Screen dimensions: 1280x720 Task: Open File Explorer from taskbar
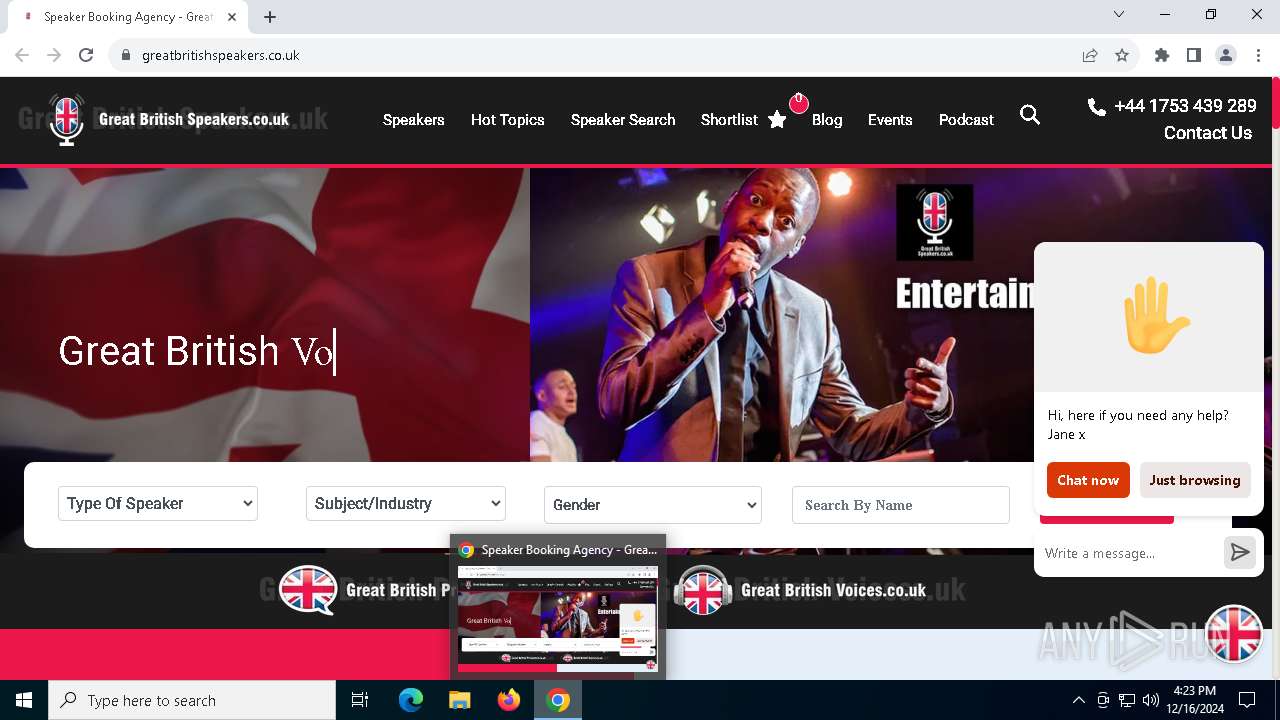pyautogui.click(x=460, y=700)
